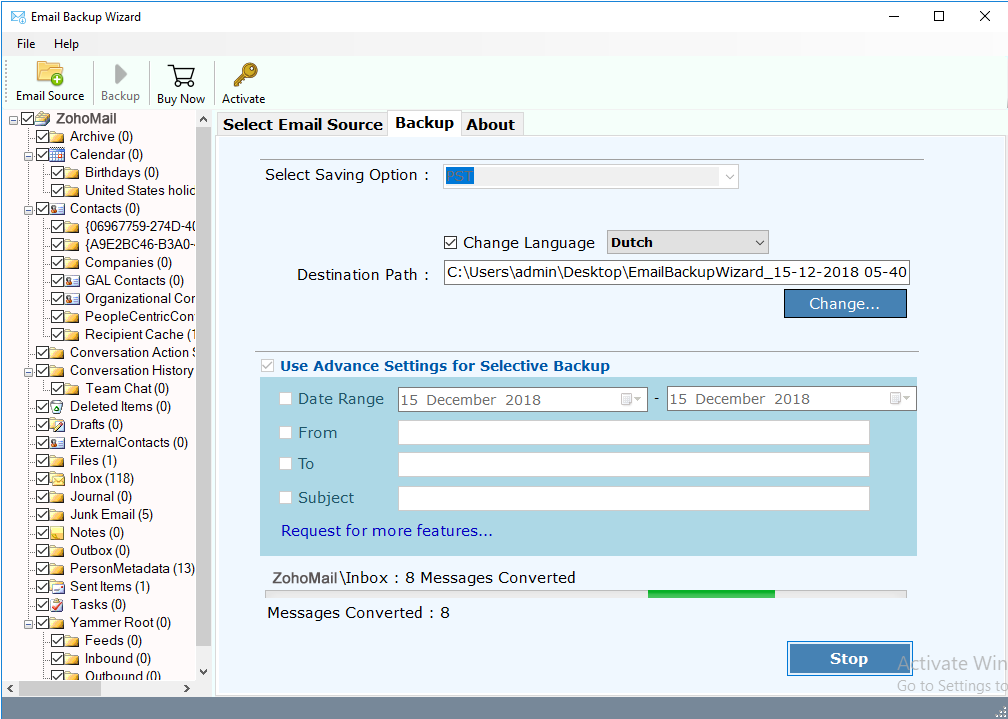Uncheck the Junk Email (5) checkbox
Viewport: 1008px width, 719px height.
click(x=42, y=514)
